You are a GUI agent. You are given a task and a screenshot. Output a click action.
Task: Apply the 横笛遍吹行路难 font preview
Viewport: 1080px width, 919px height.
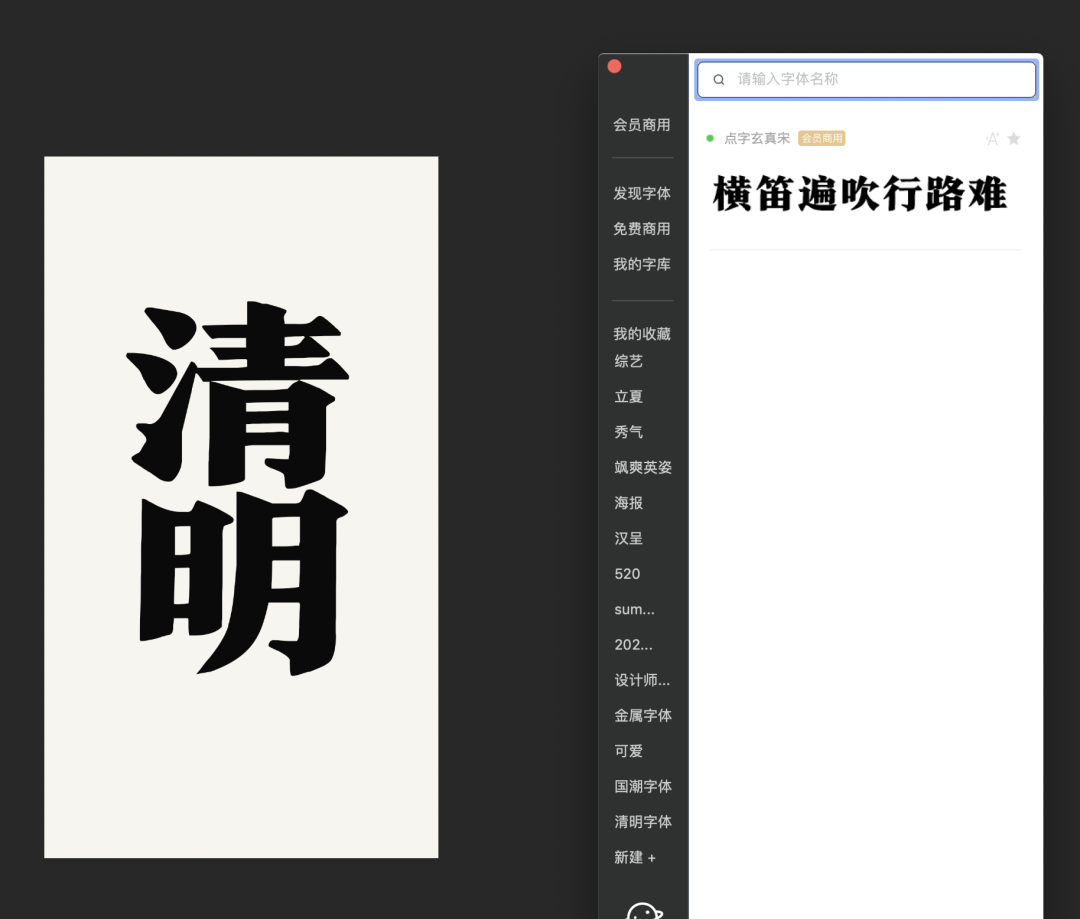pos(860,194)
